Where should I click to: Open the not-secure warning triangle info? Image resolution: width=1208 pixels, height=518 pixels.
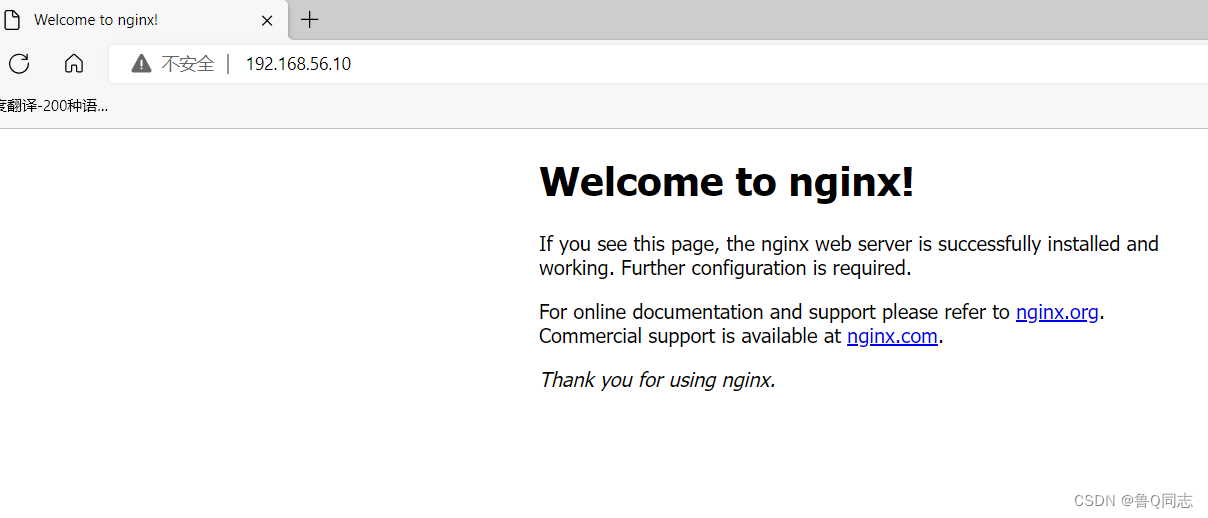pos(141,64)
